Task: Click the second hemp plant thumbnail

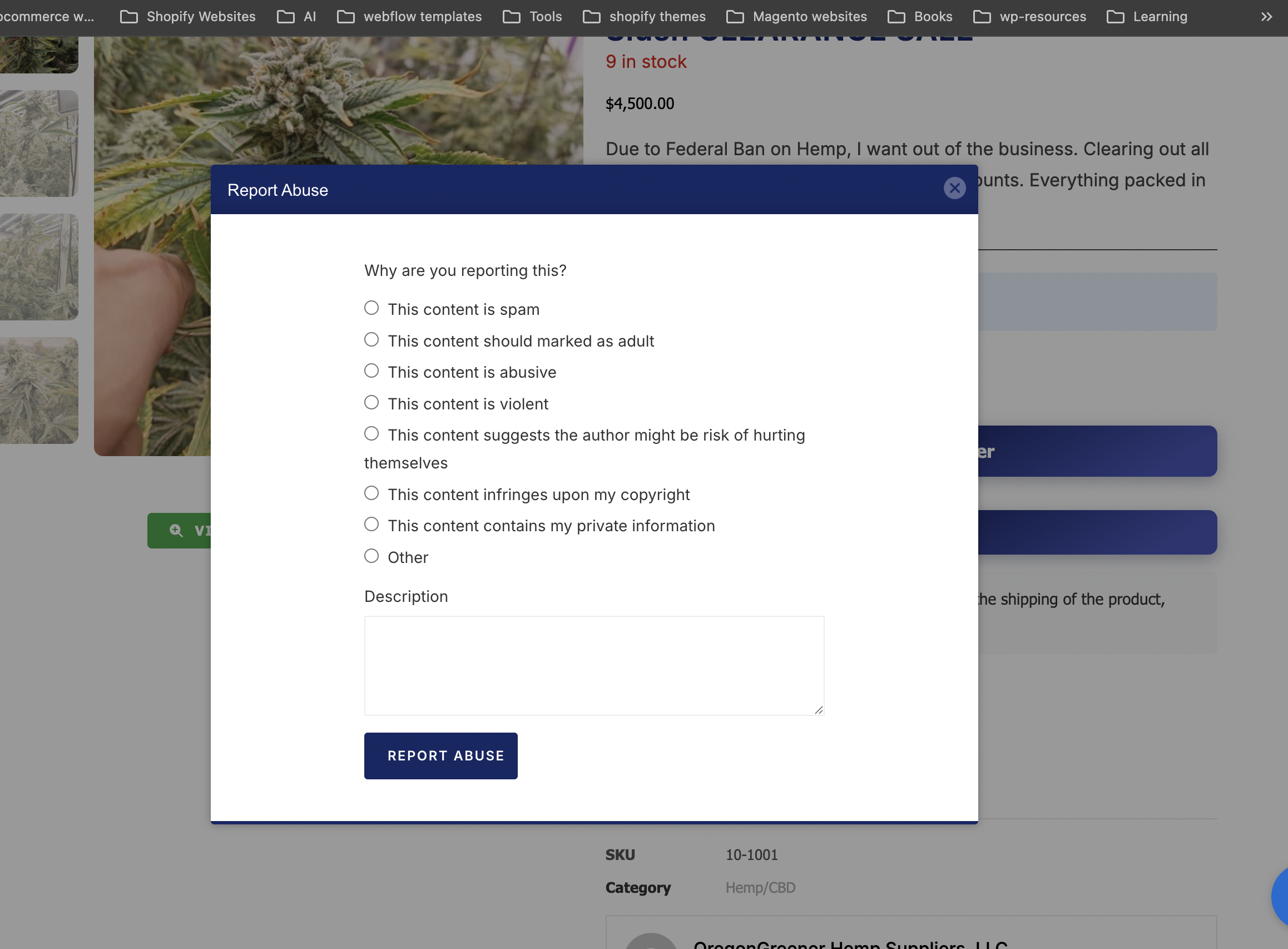Action: [38, 144]
